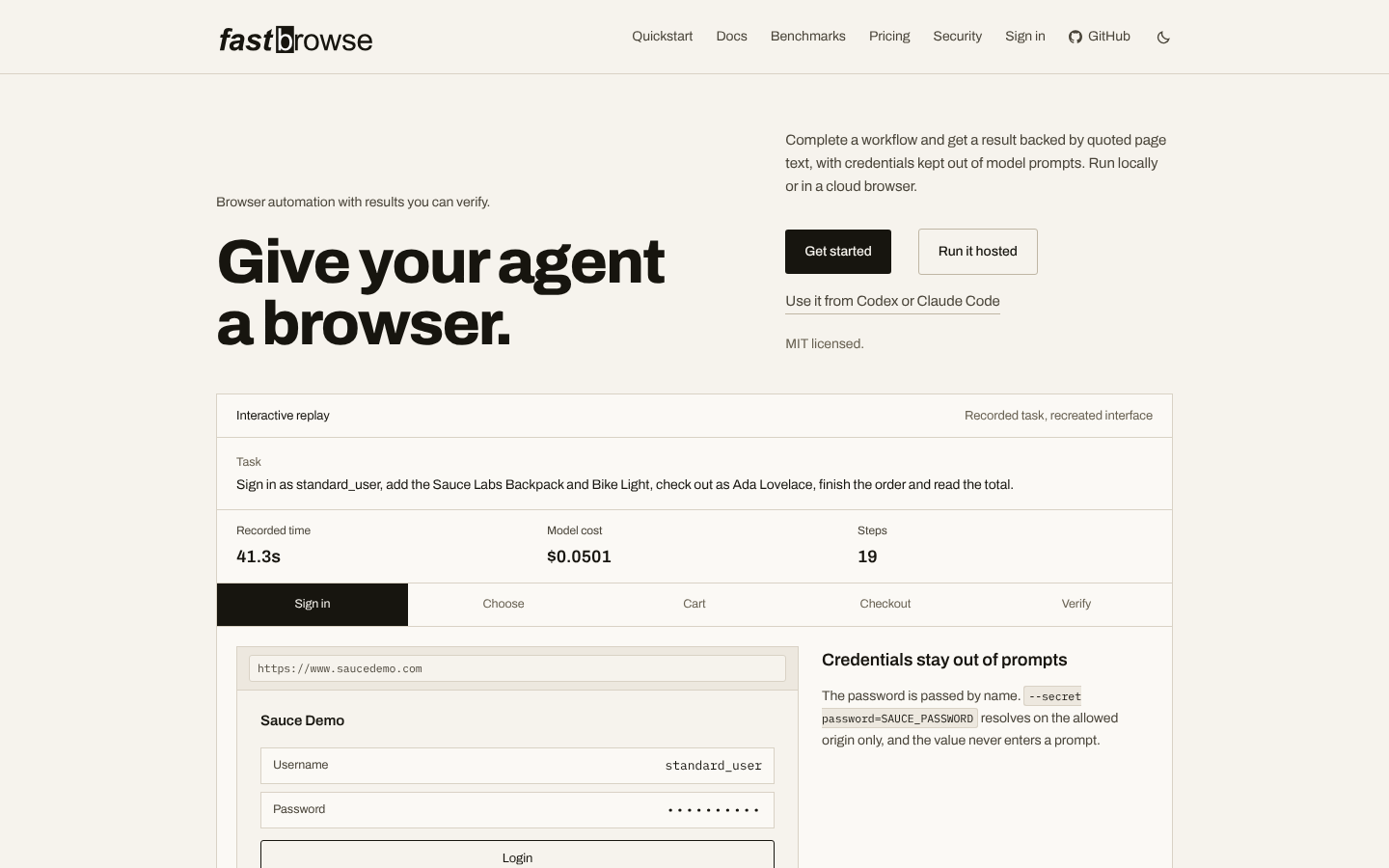Switch to the Verify step tab

pos(1076,605)
